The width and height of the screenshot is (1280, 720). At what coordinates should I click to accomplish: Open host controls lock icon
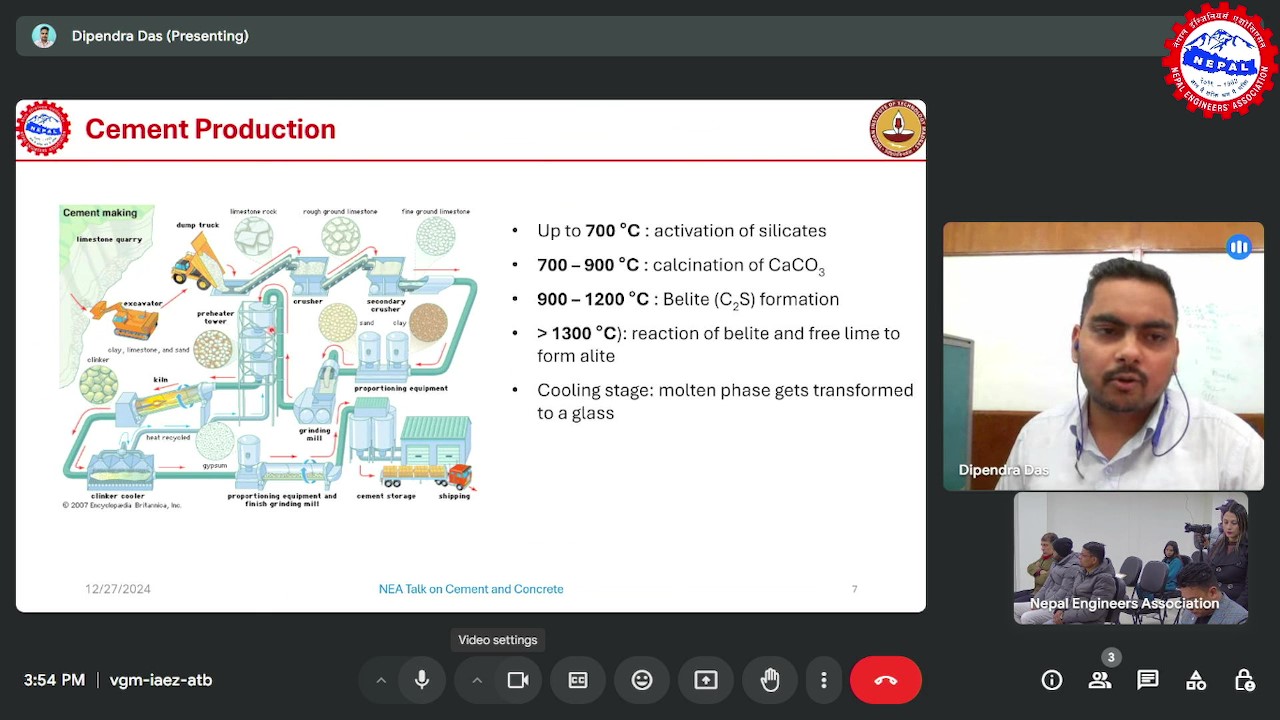pyautogui.click(x=1244, y=680)
